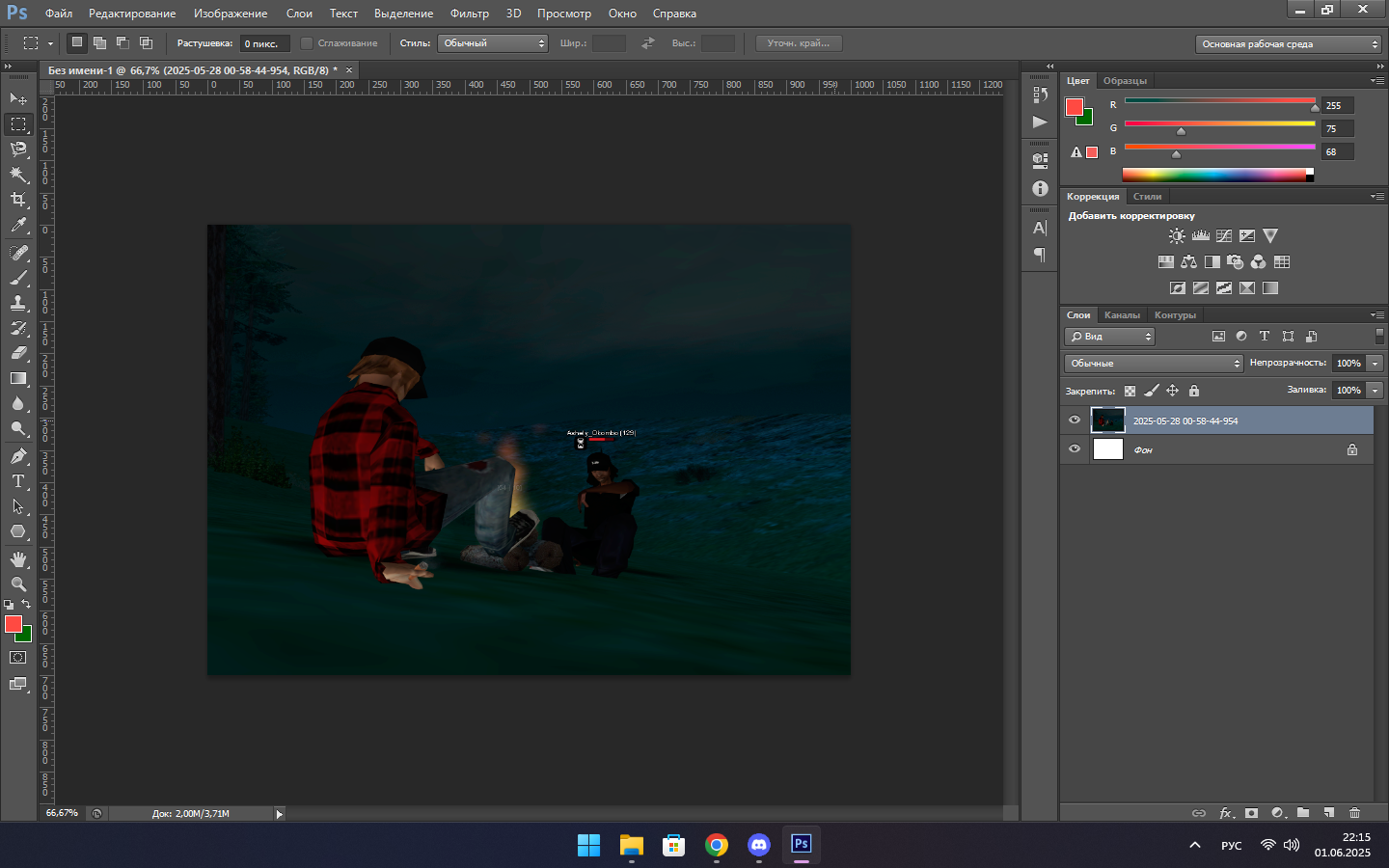
Task: Select the Hand tool
Action: click(18, 559)
